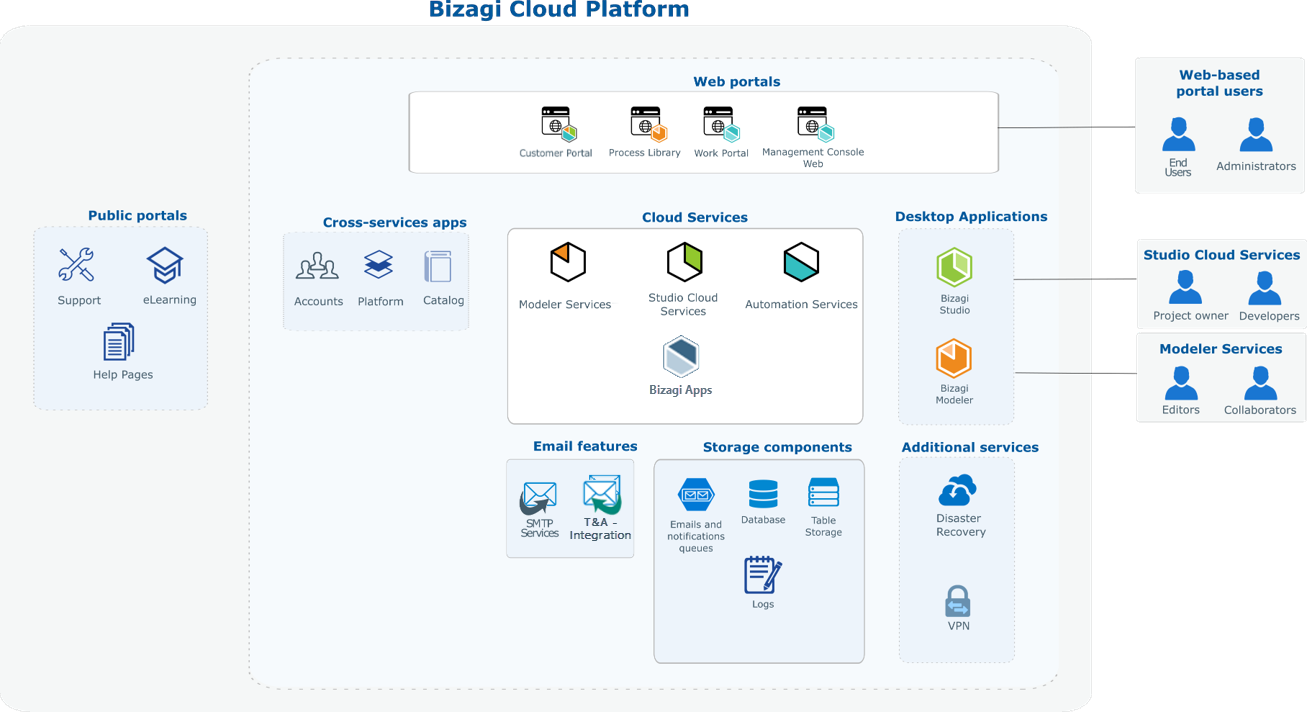Select the VPN padlock icon
The image size is (1307, 712).
(x=958, y=601)
